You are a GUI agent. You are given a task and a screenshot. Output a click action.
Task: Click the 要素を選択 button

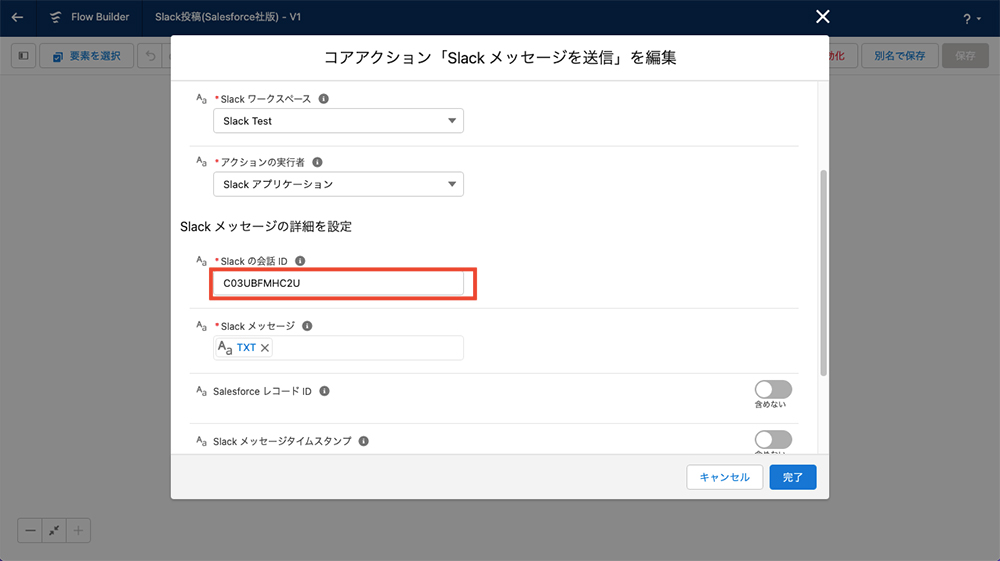pos(87,55)
